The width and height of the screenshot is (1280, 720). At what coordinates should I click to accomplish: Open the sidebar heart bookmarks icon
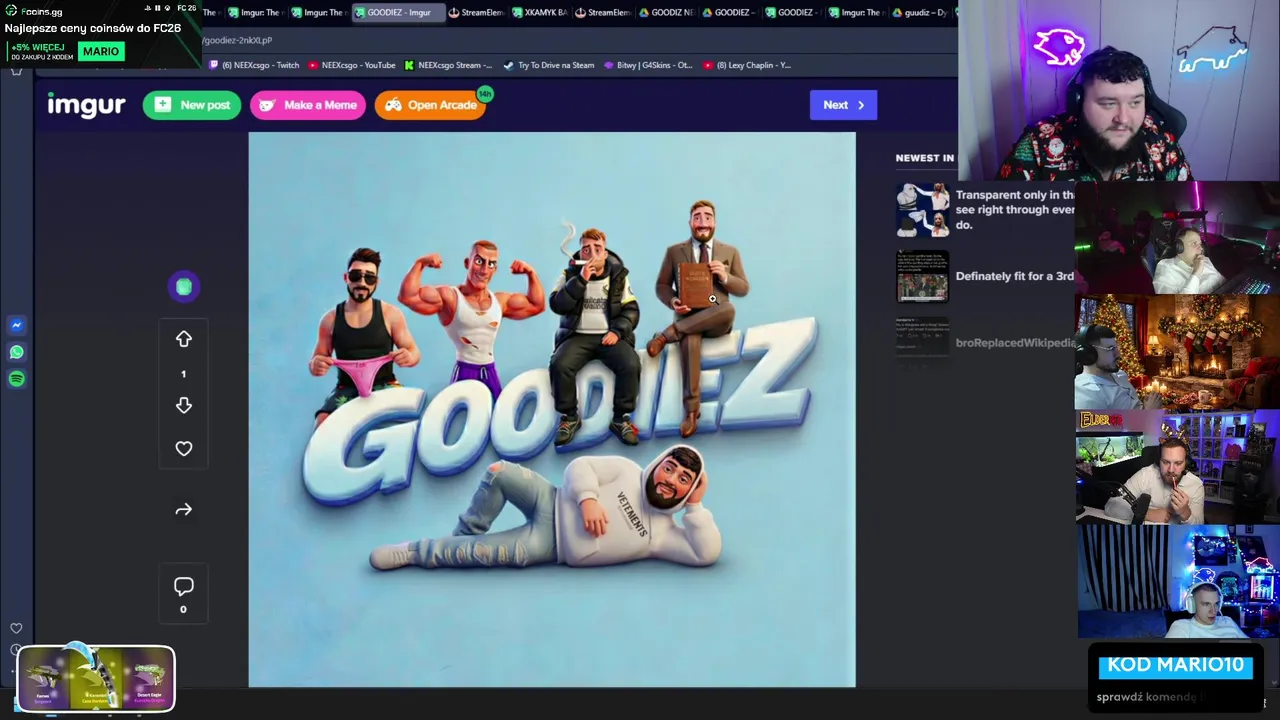(x=16, y=628)
